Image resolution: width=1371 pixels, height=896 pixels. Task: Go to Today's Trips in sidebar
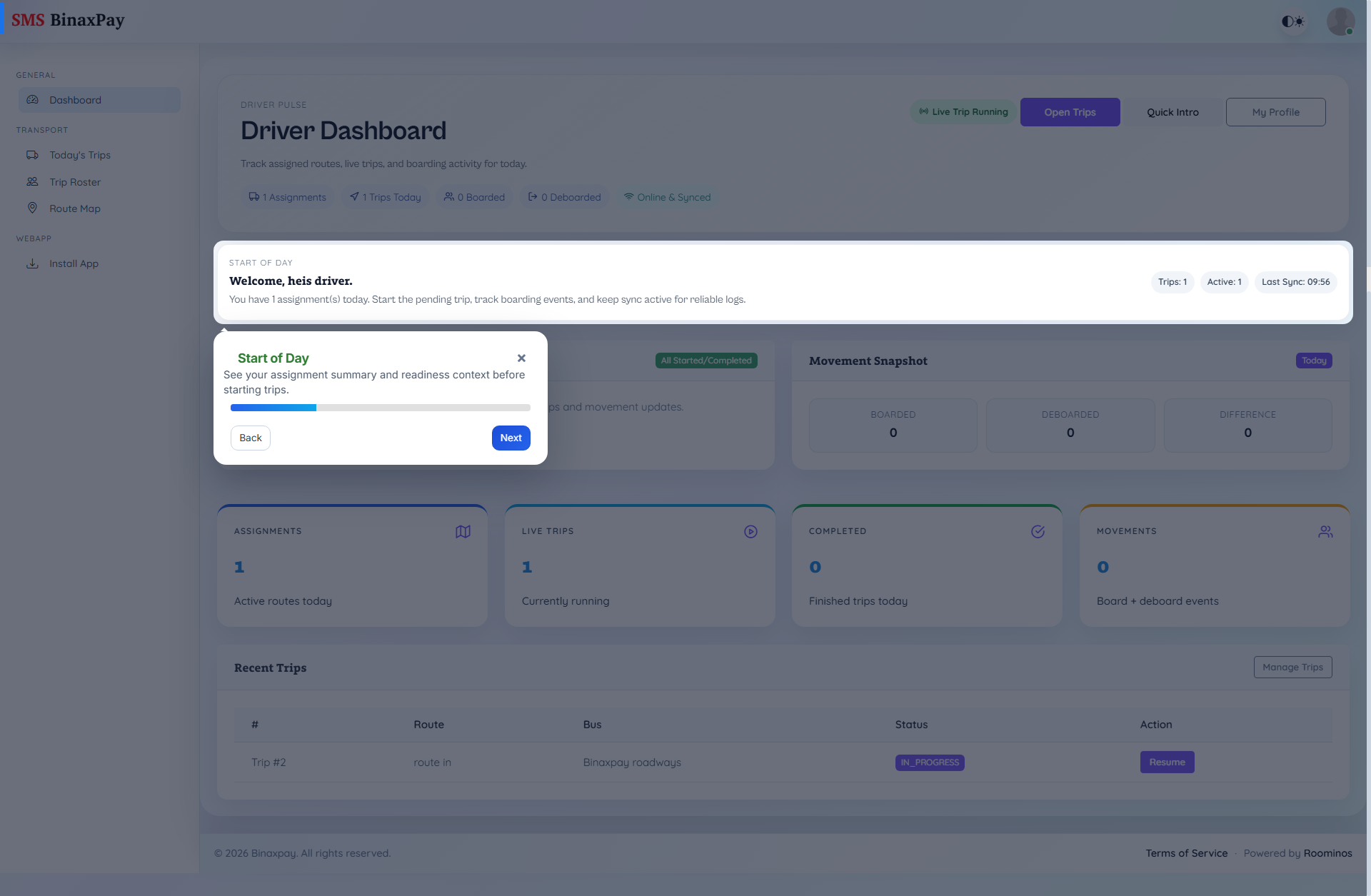click(79, 155)
